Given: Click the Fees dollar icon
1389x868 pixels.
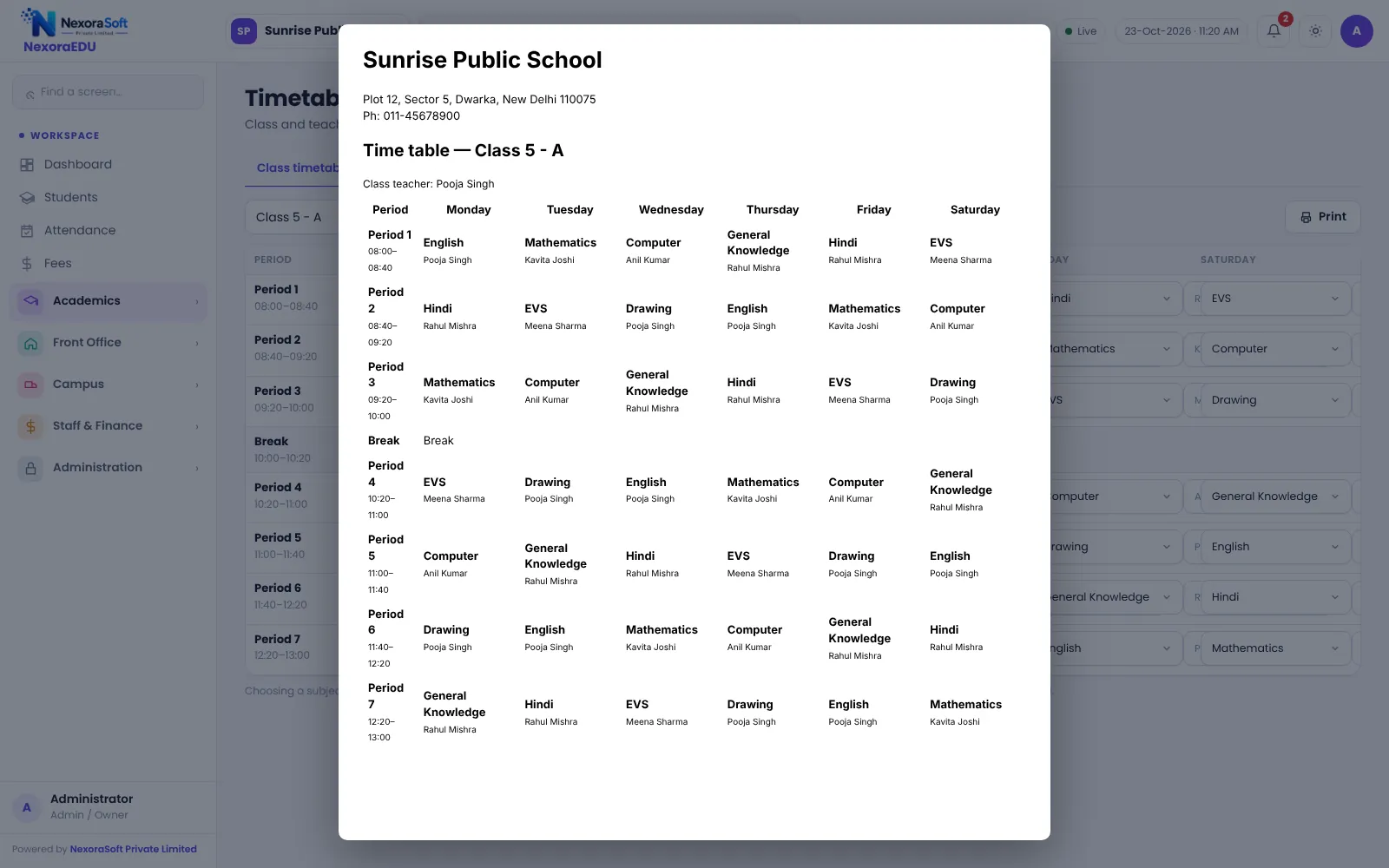Looking at the screenshot, I should point(27,264).
